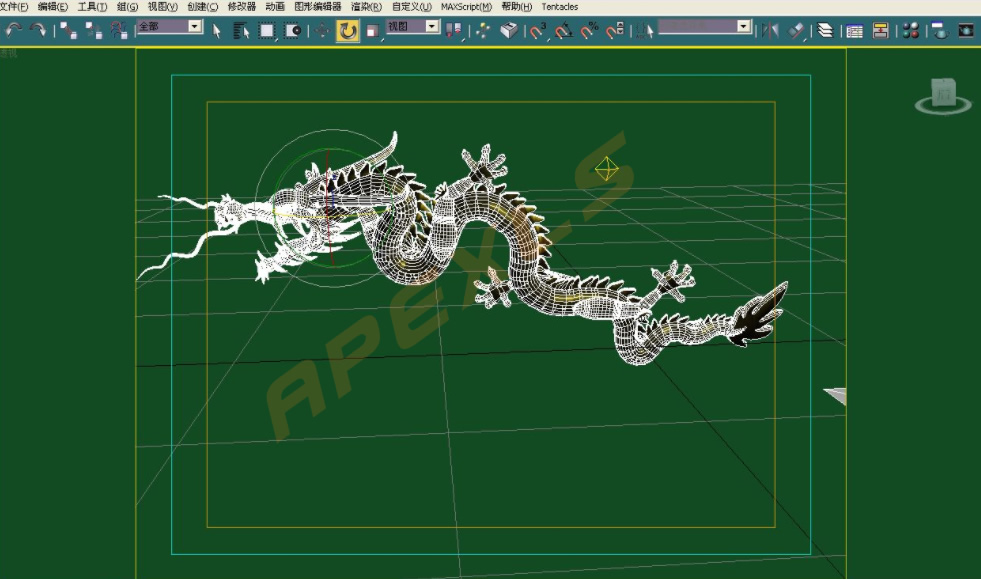Select the Select by Name tool
The image size is (981, 579).
coord(241,30)
